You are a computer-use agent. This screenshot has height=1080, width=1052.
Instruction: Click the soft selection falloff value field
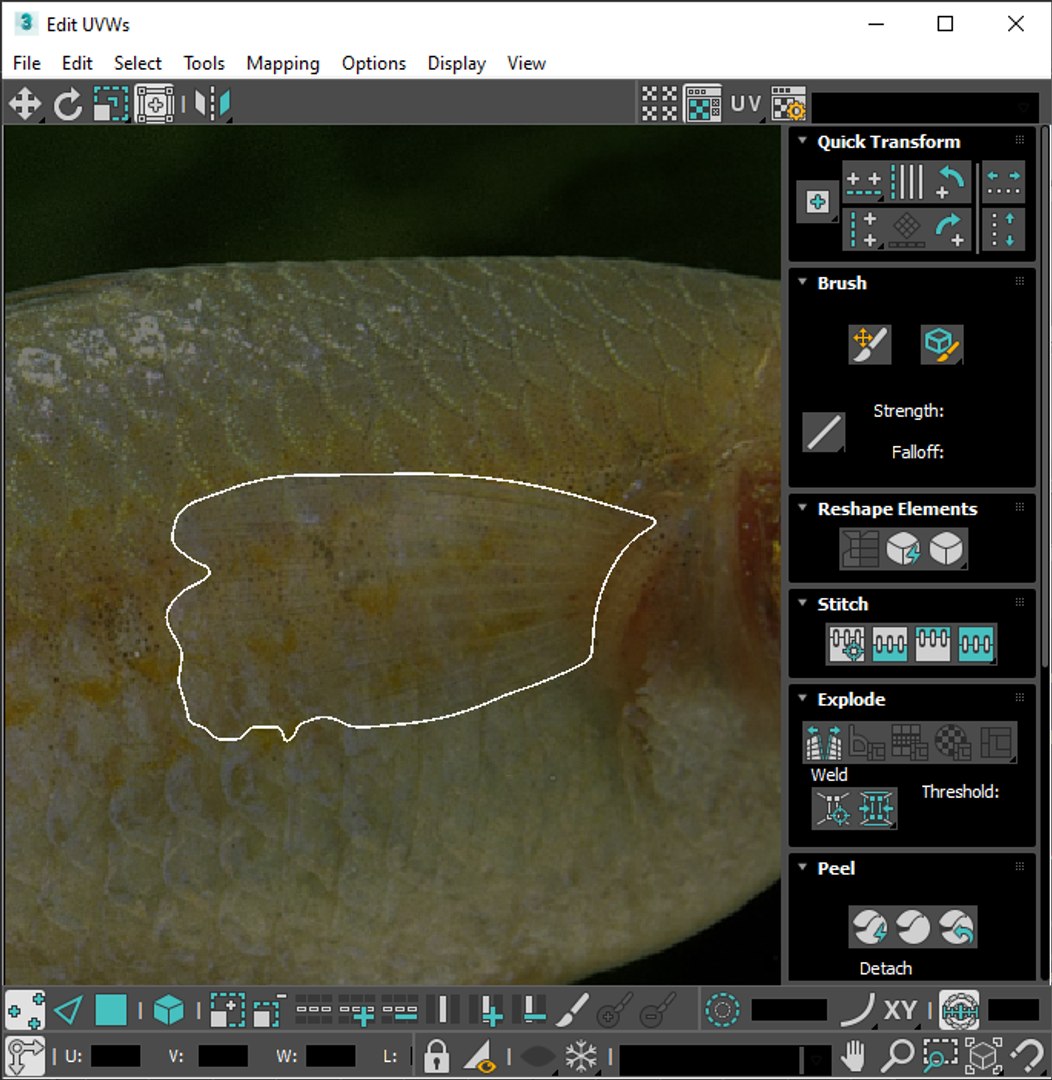pyautogui.click(x=789, y=1010)
